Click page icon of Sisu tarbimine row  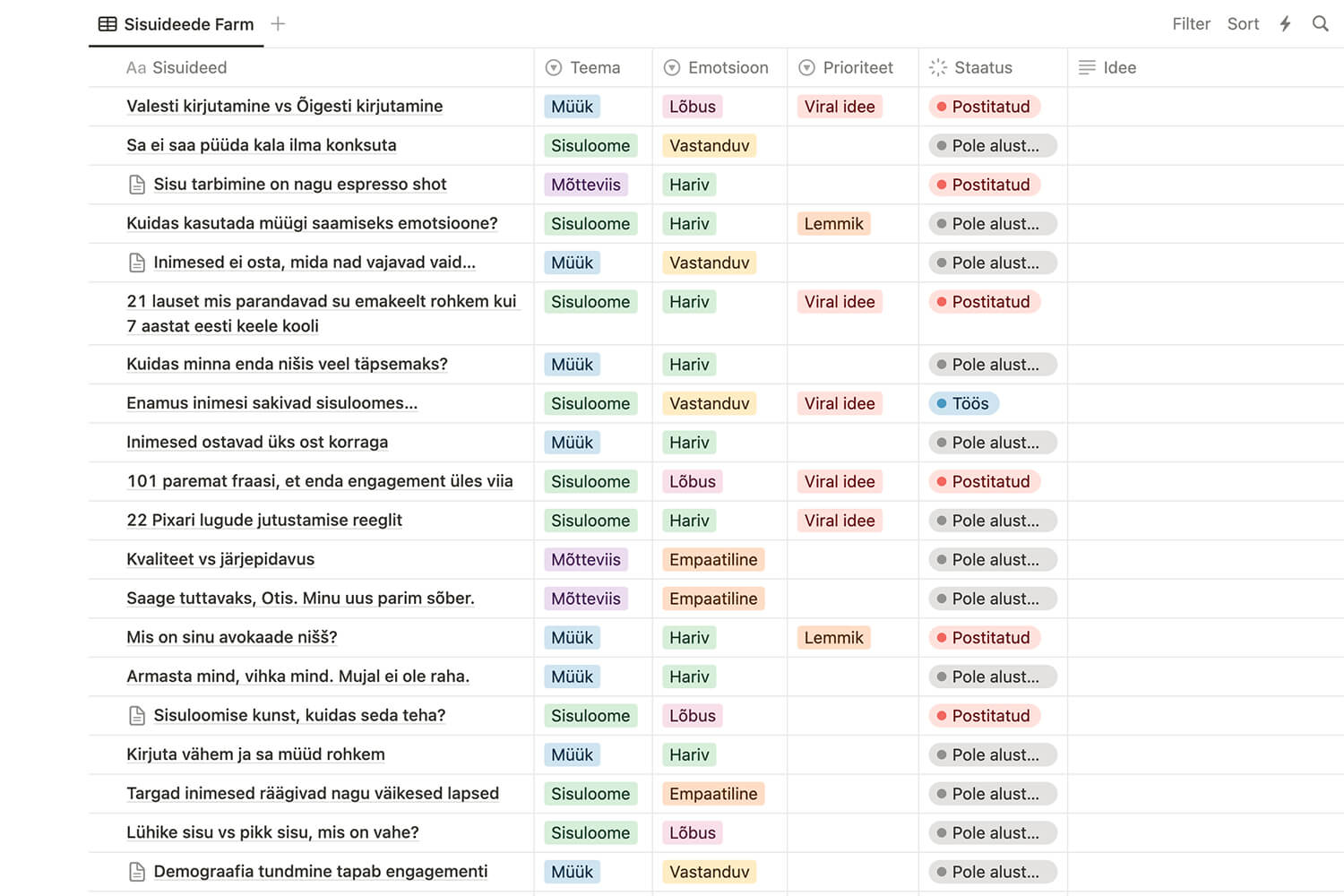[137, 185]
